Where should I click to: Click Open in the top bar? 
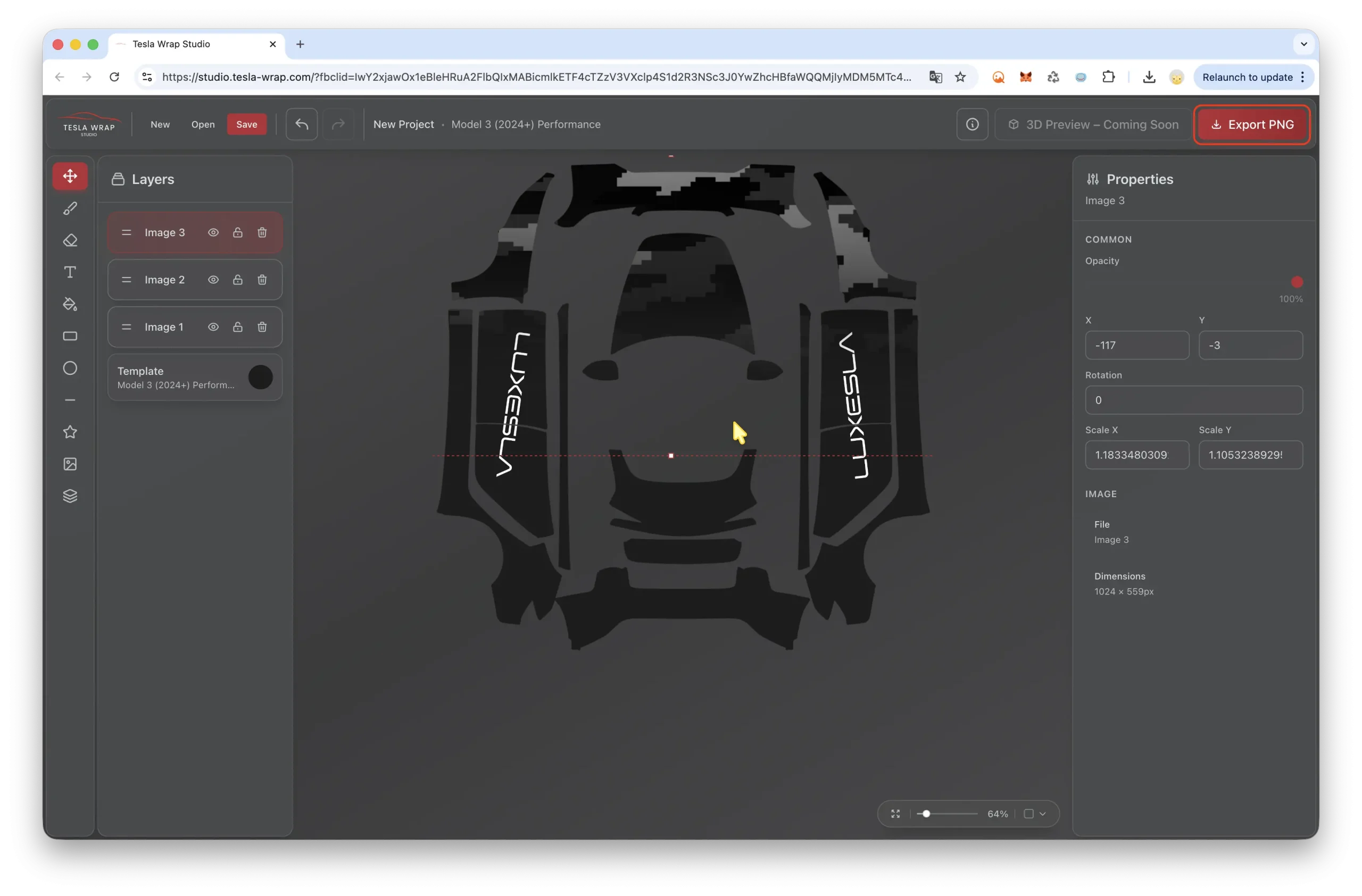point(203,124)
